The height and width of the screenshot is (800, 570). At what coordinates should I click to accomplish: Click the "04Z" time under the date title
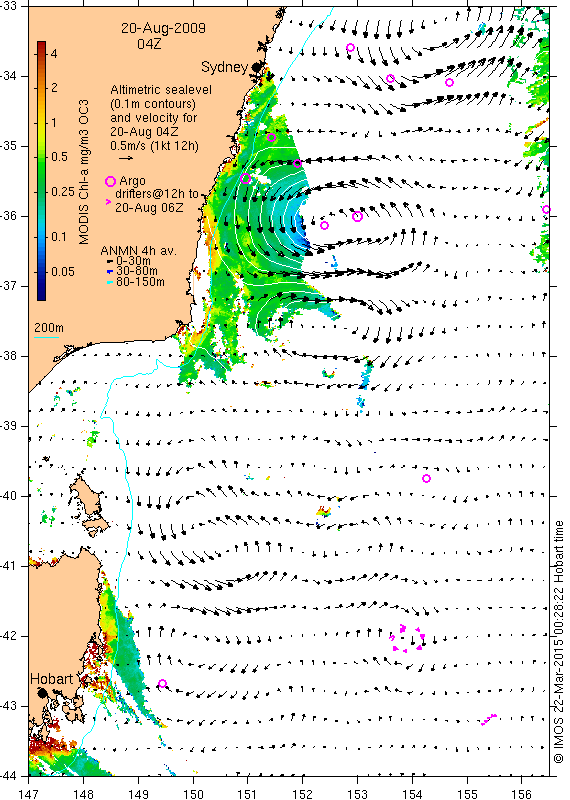pyautogui.click(x=149, y=44)
